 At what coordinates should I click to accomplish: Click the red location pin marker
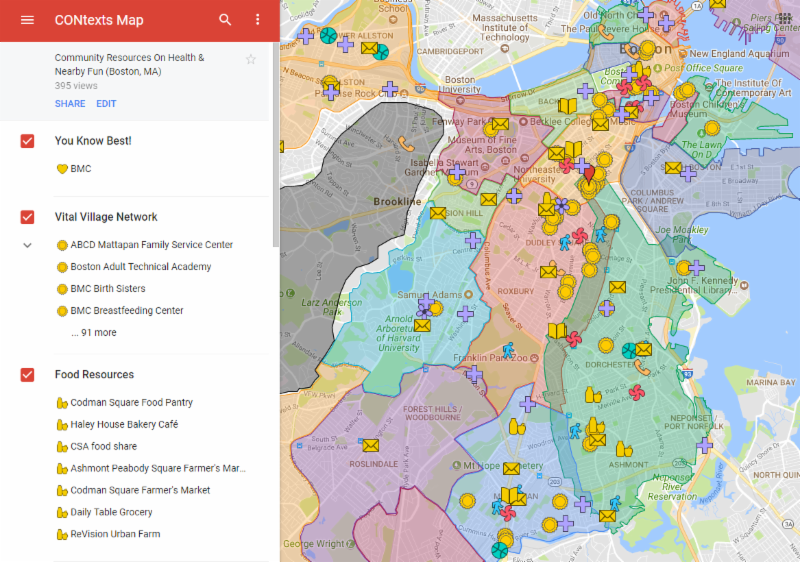click(589, 174)
